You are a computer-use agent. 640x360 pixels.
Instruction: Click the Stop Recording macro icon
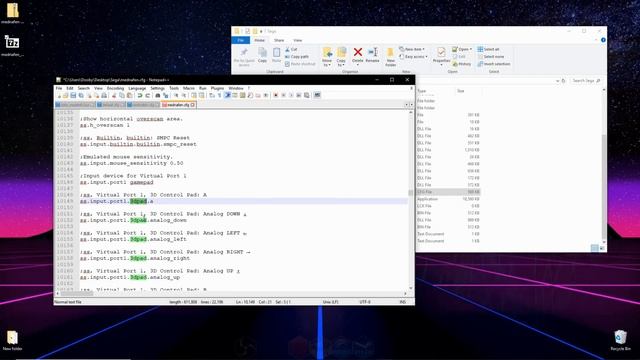point(284,96)
